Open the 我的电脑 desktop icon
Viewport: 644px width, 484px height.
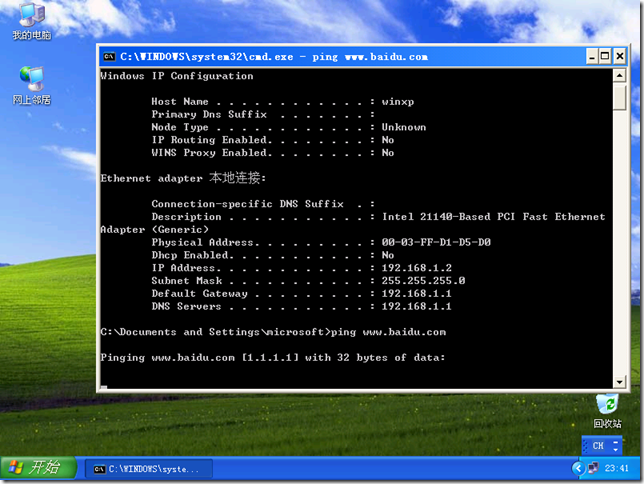[32, 21]
